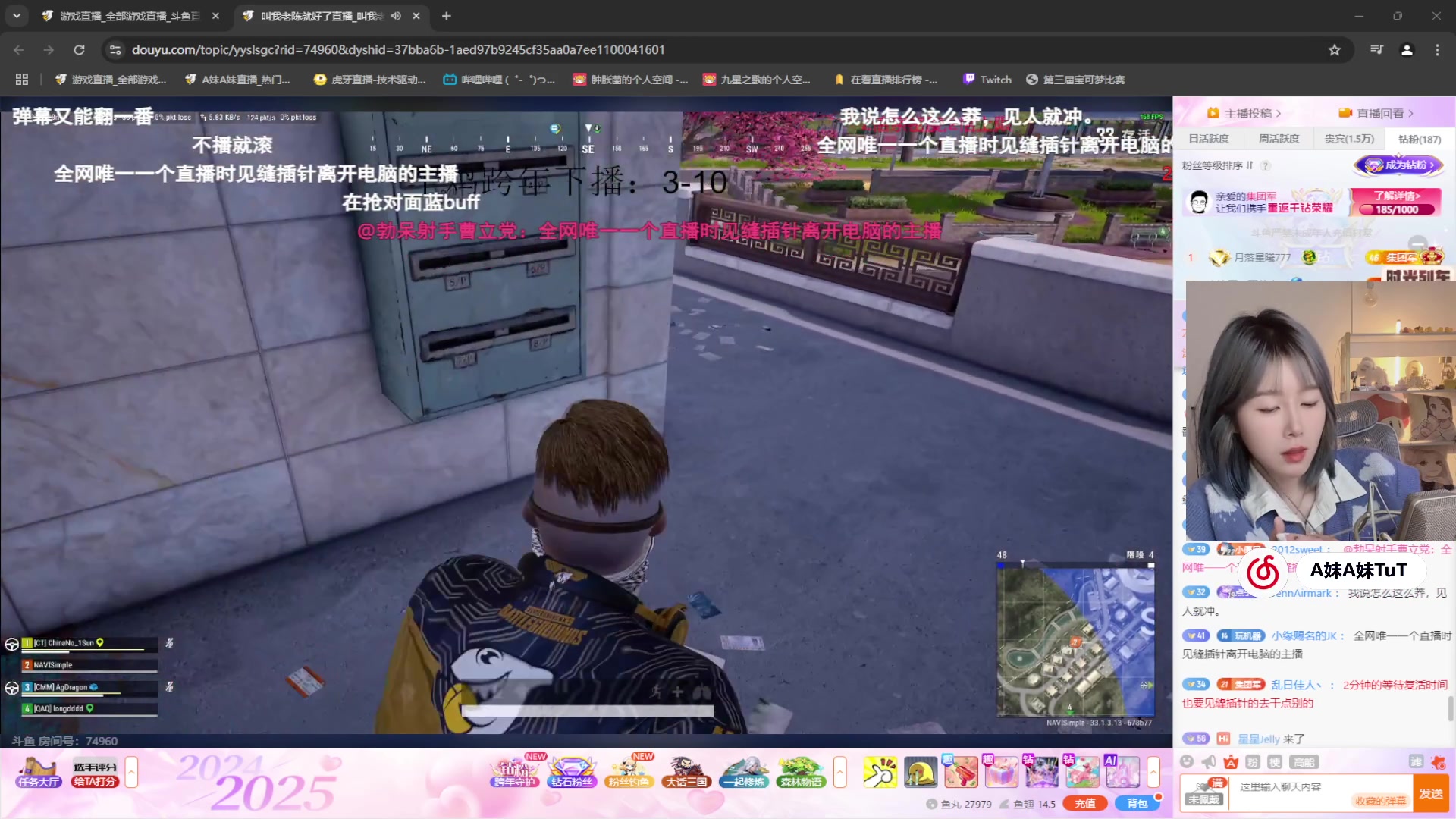The height and width of the screenshot is (819, 1456).
Task: Click the megaphone broadcast icon above chat input
Action: (1209, 761)
